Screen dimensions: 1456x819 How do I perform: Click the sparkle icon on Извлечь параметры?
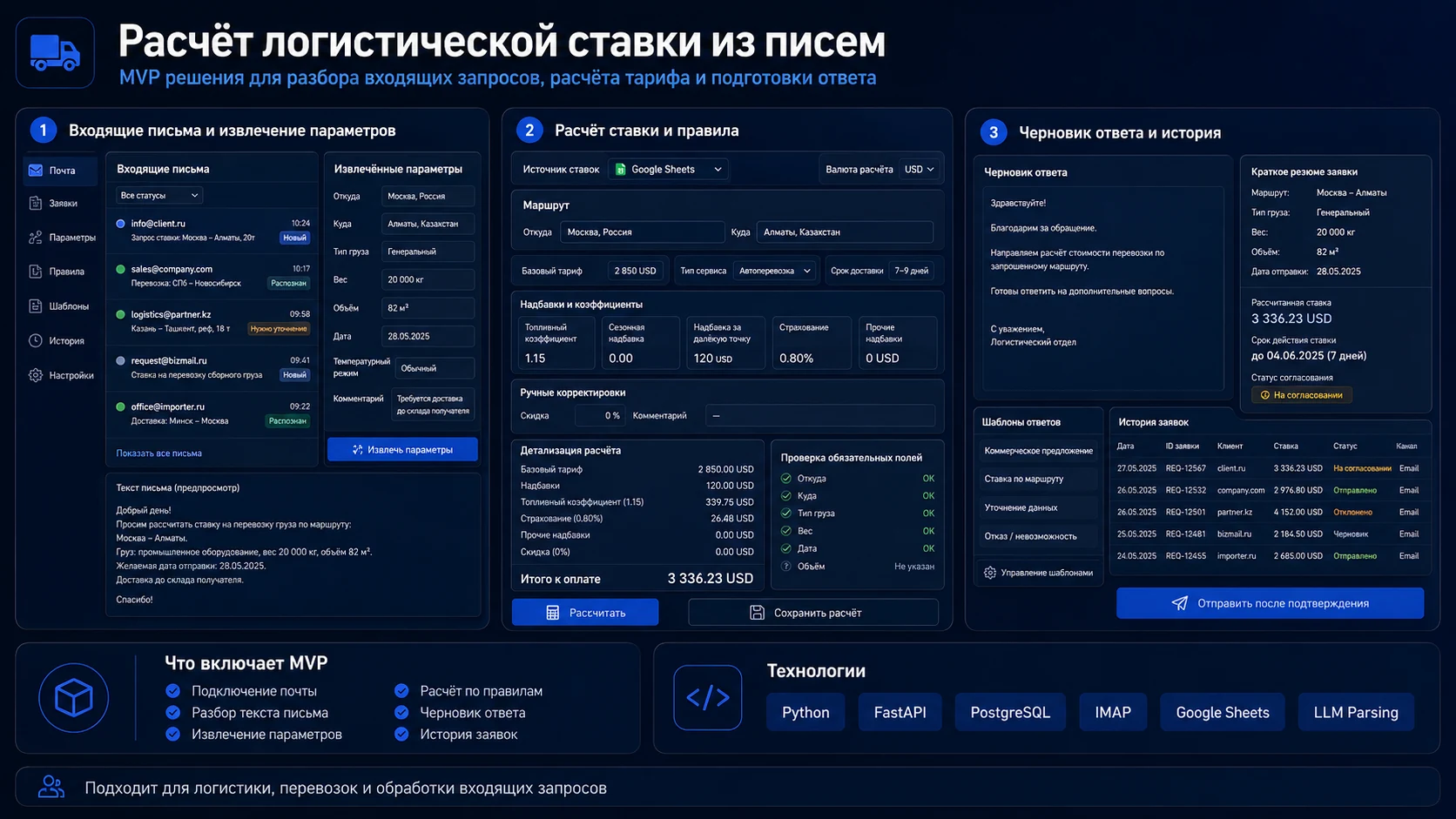coord(358,450)
